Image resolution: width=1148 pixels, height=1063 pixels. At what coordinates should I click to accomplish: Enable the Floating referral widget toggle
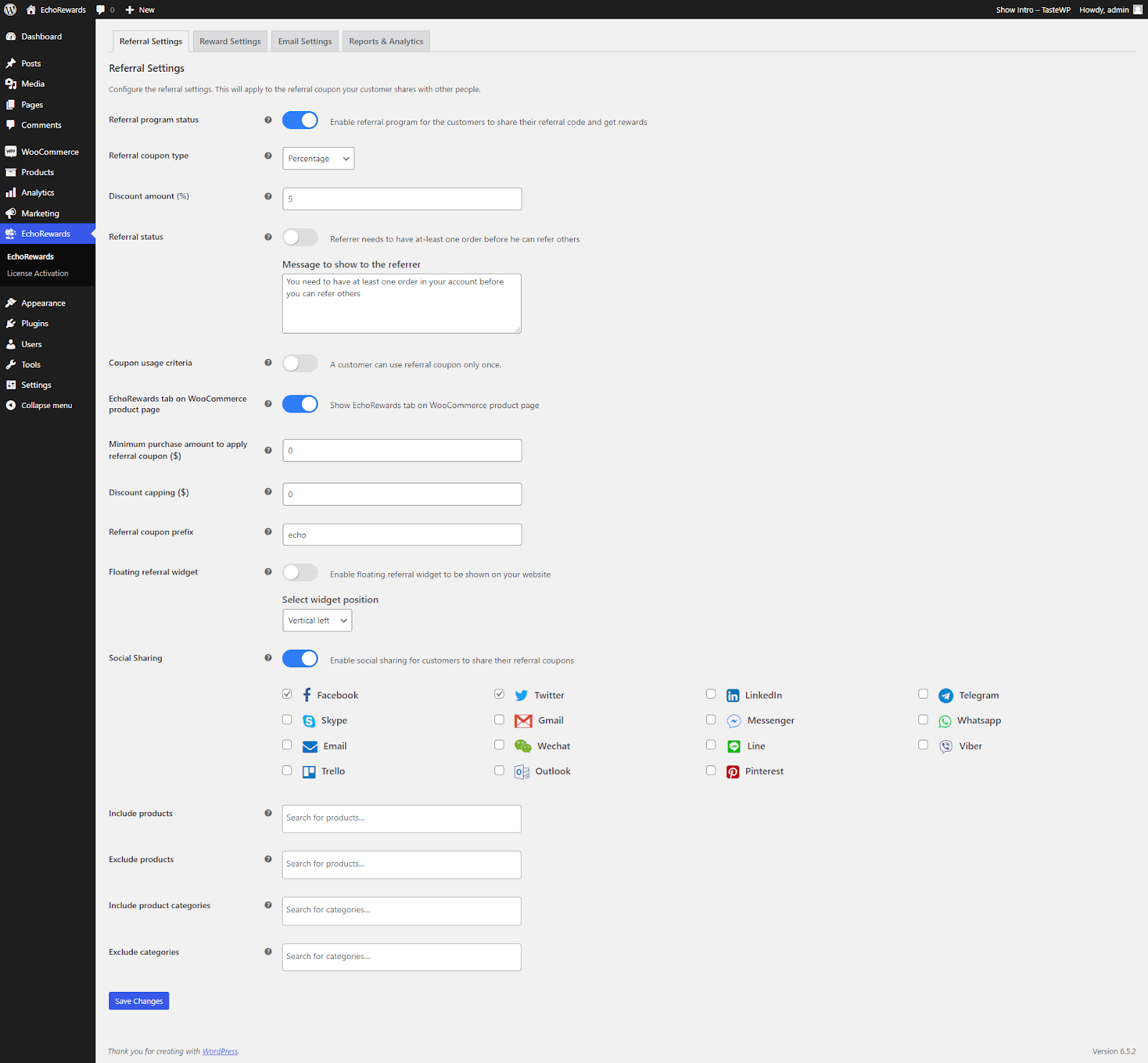tap(300, 572)
